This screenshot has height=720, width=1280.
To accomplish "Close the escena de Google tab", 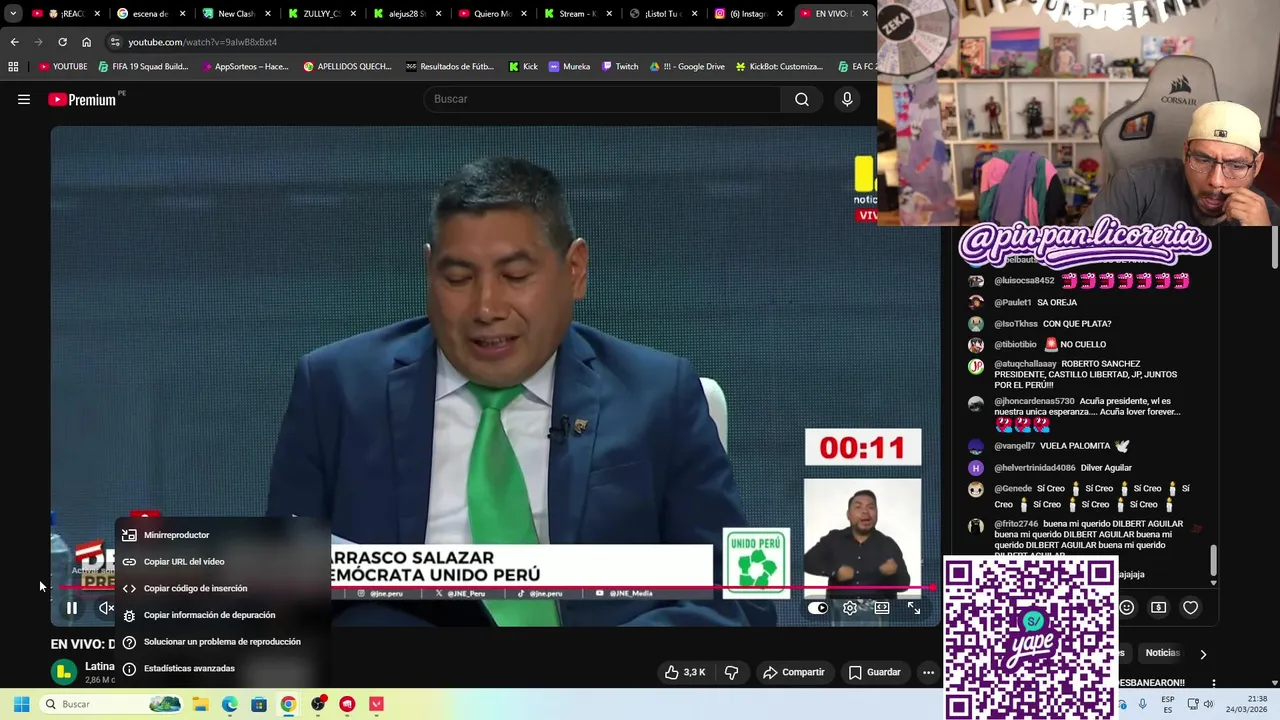I will point(182,14).
